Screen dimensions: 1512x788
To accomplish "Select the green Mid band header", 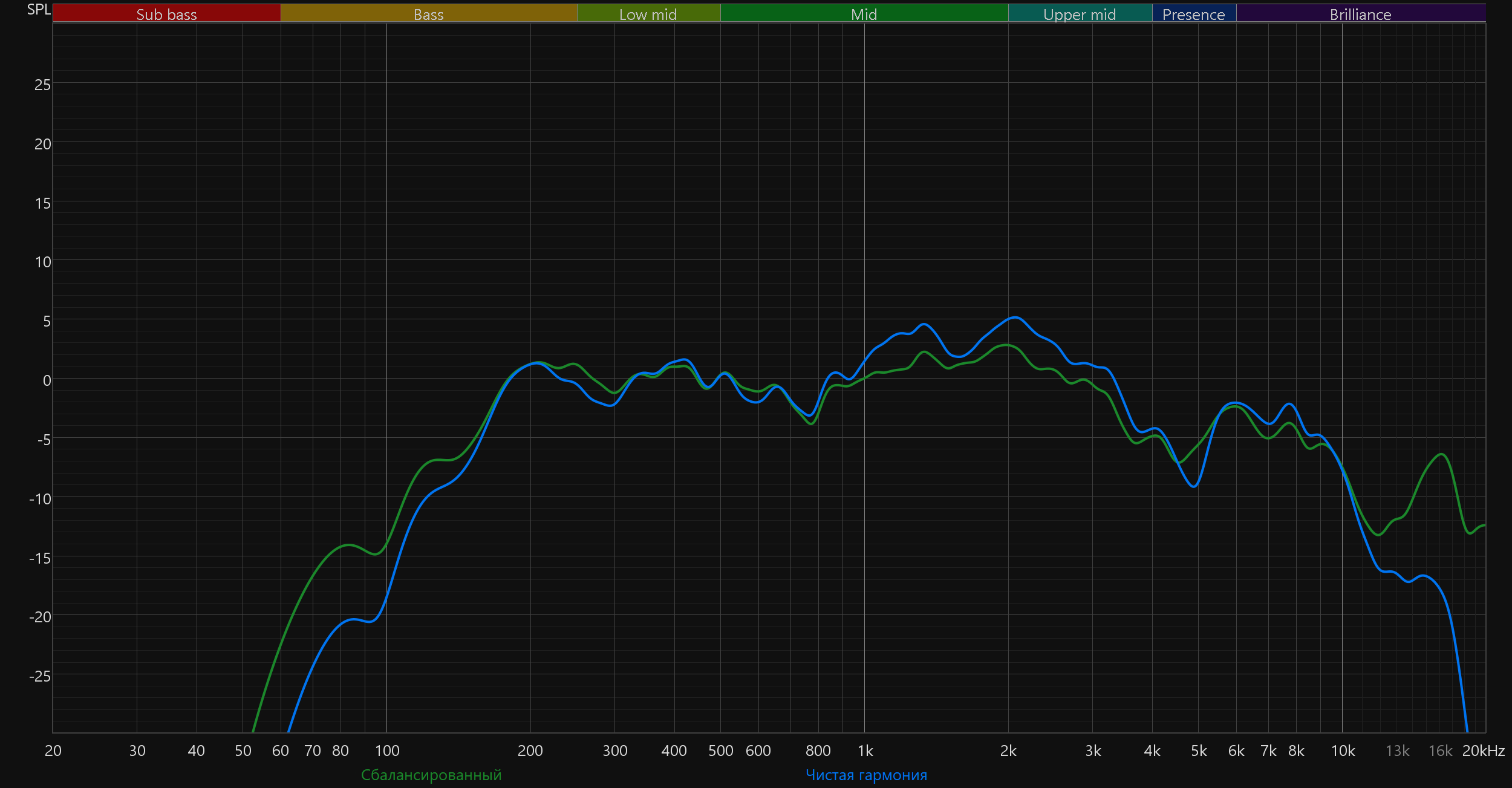I will (864, 14).
